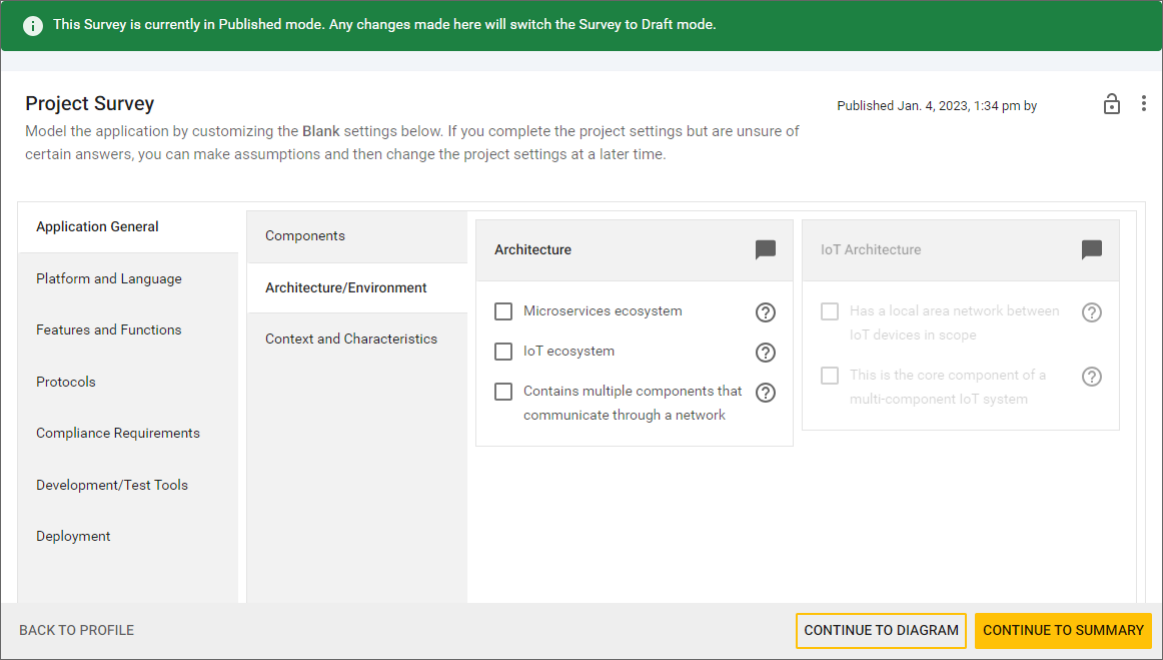Viewport: 1163px width, 660px height.
Task: Click the Continue to Summary button
Action: click(x=1063, y=631)
